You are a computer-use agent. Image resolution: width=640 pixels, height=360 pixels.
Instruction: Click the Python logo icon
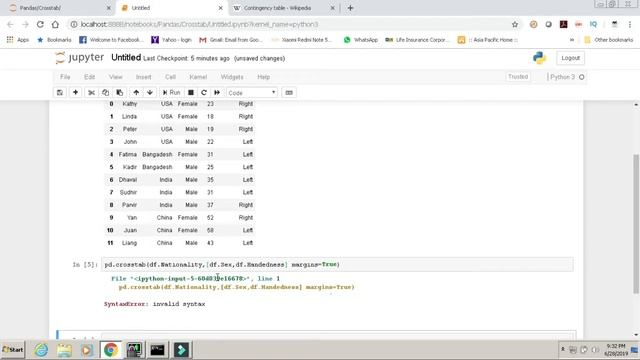coord(539,58)
